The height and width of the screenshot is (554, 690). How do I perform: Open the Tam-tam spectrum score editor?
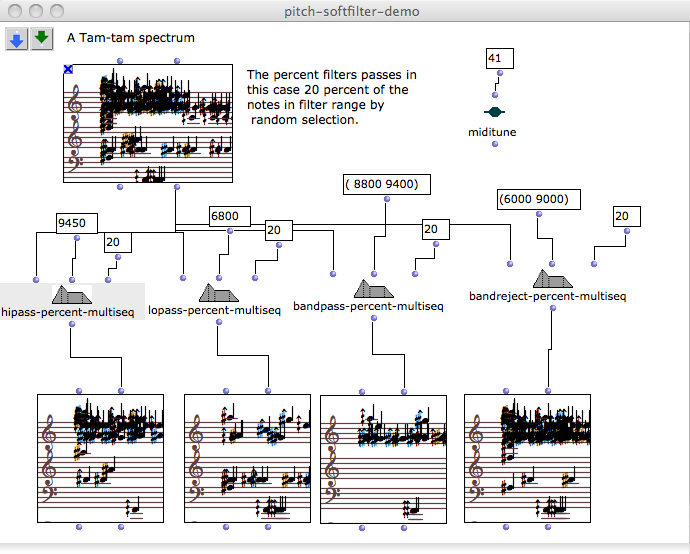[x=153, y=125]
